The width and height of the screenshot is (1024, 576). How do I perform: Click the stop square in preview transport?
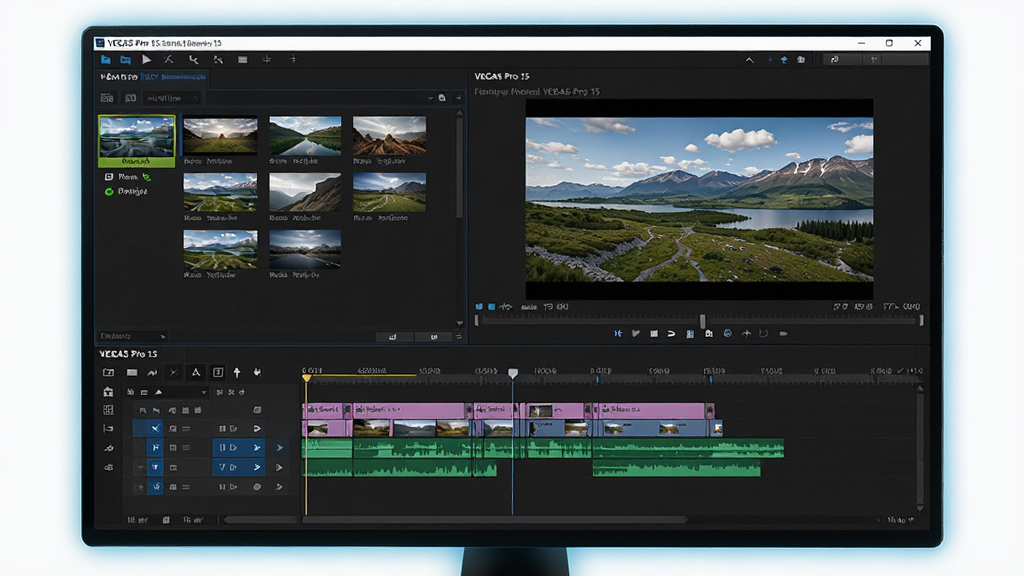point(654,334)
